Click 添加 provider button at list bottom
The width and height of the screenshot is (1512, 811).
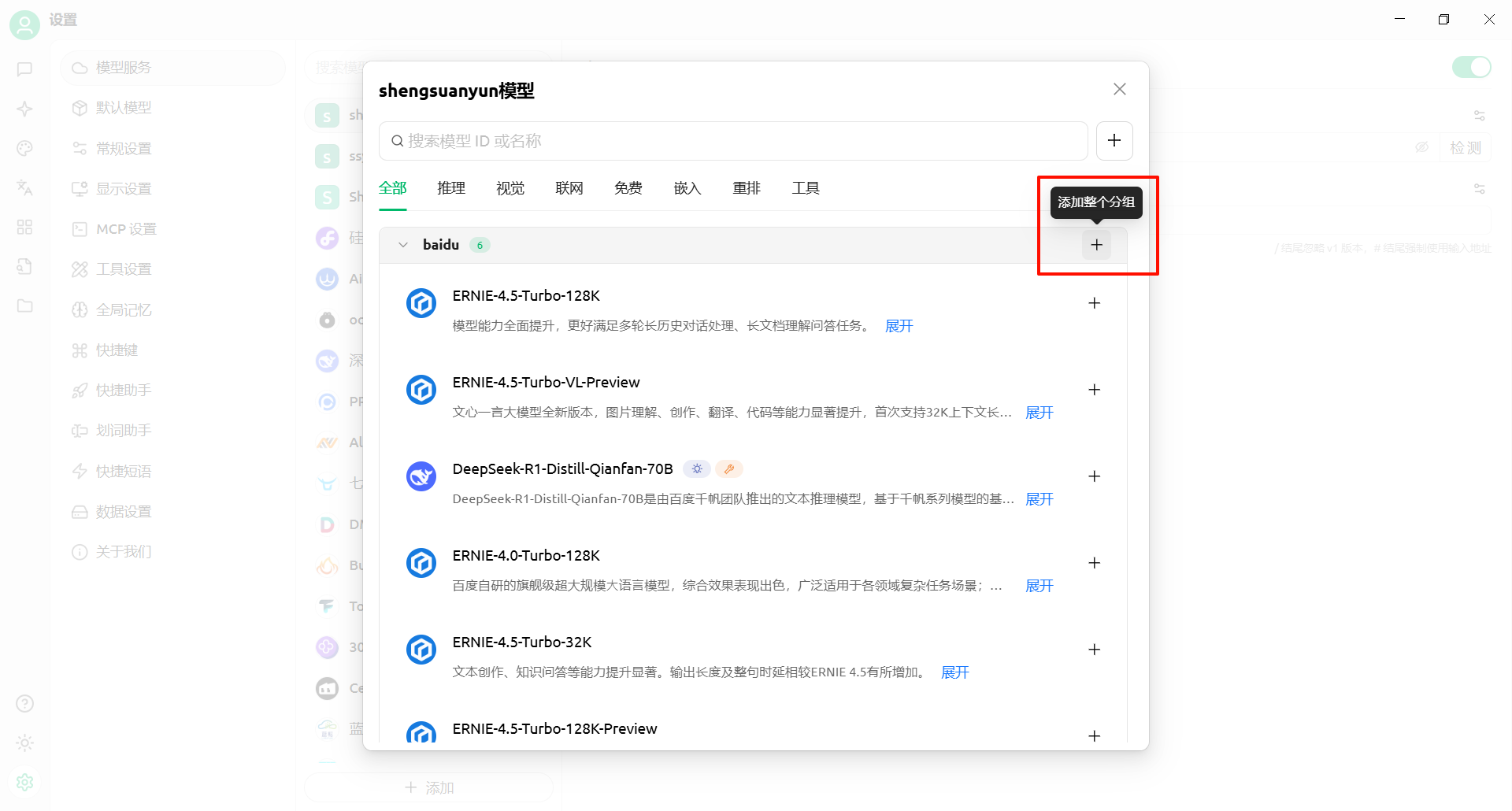(x=428, y=787)
